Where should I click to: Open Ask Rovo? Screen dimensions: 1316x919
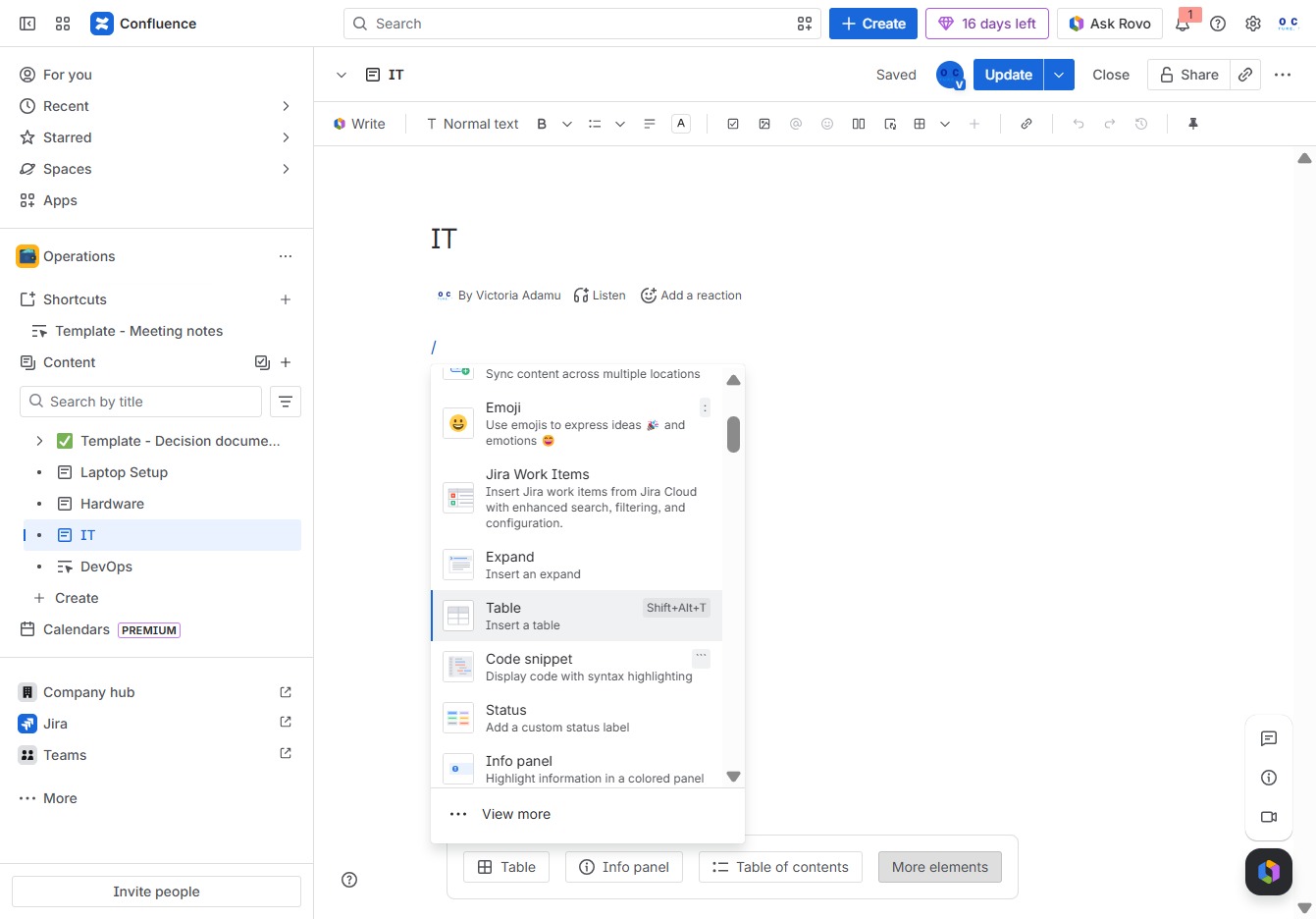pyautogui.click(x=1110, y=24)
